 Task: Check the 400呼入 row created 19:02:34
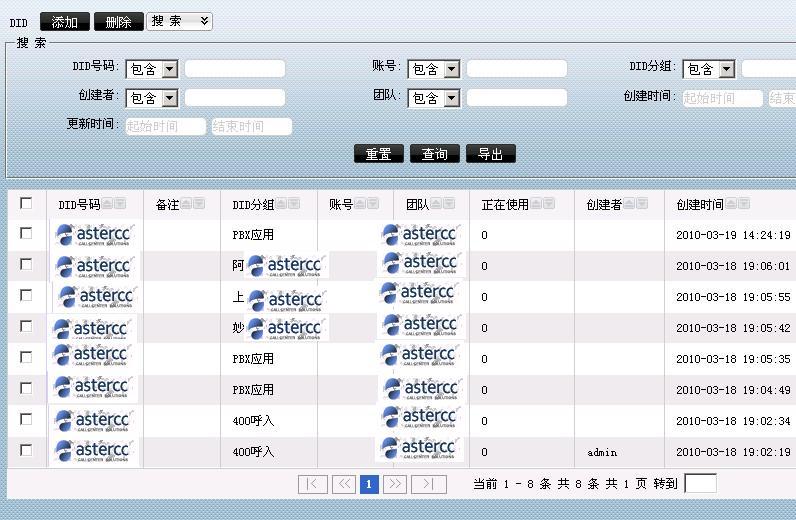(26, 419)
